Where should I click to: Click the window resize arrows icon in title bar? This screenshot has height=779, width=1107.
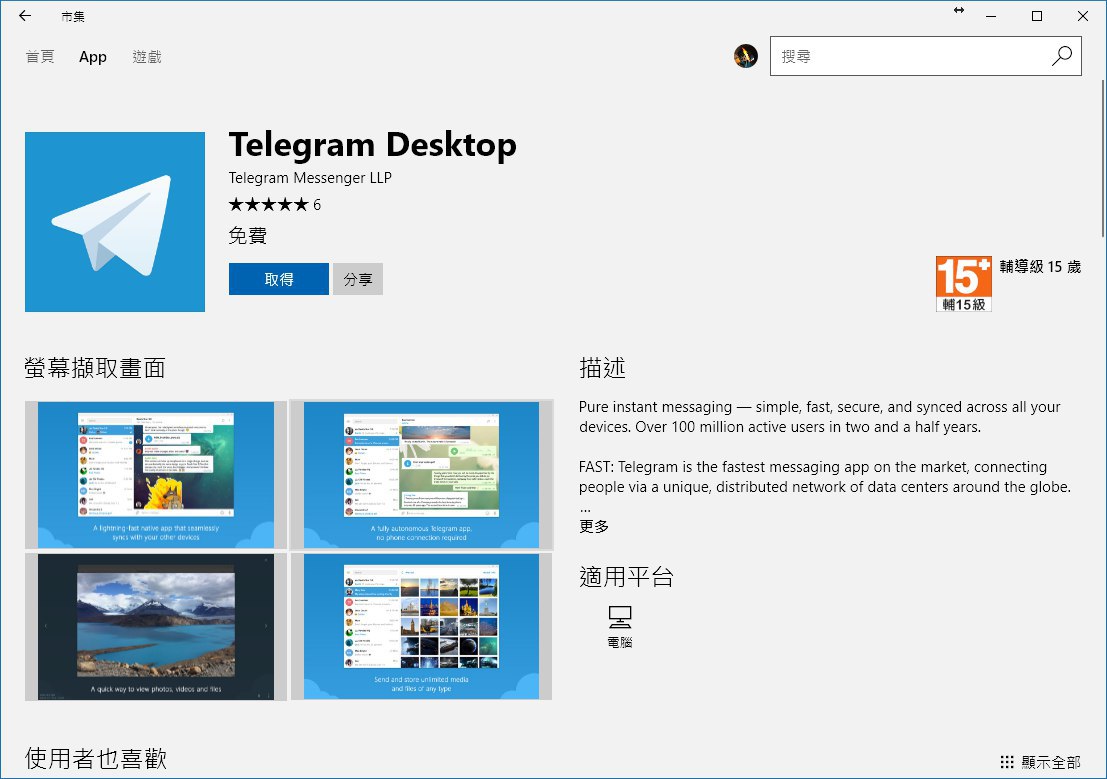tap(959, 10)
